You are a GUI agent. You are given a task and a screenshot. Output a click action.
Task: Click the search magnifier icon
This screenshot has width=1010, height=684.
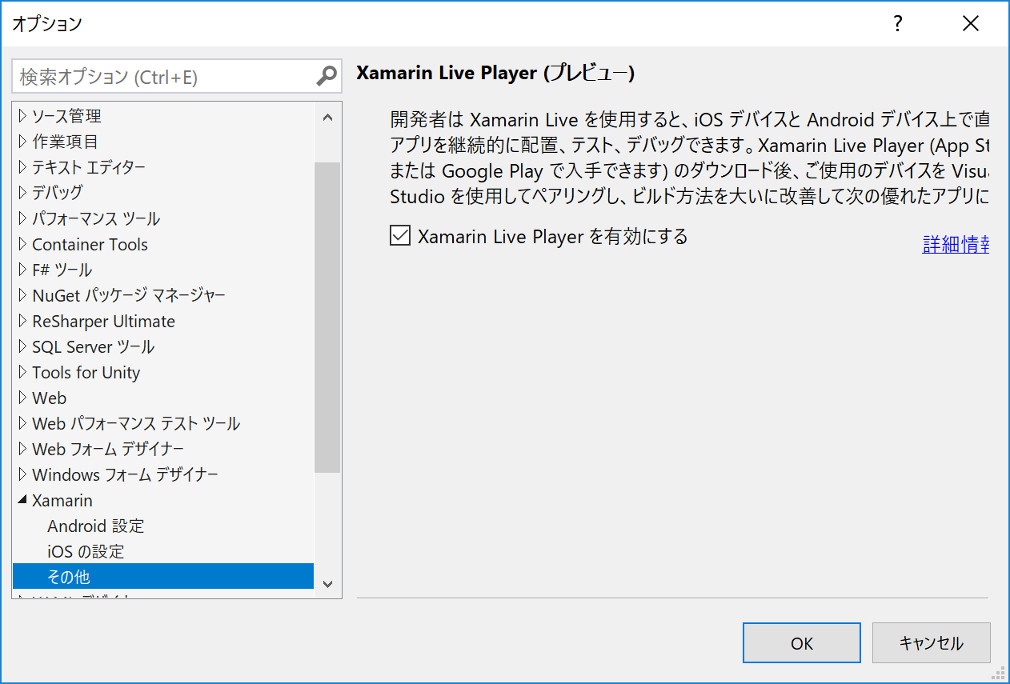pyautogui.click(x=327, y=77)
